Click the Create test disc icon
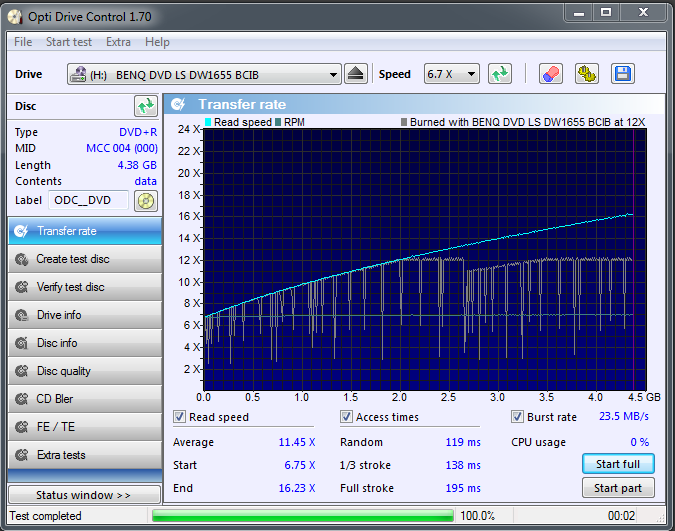This screenshot has height=531, width=675. (x=22, y=259)
